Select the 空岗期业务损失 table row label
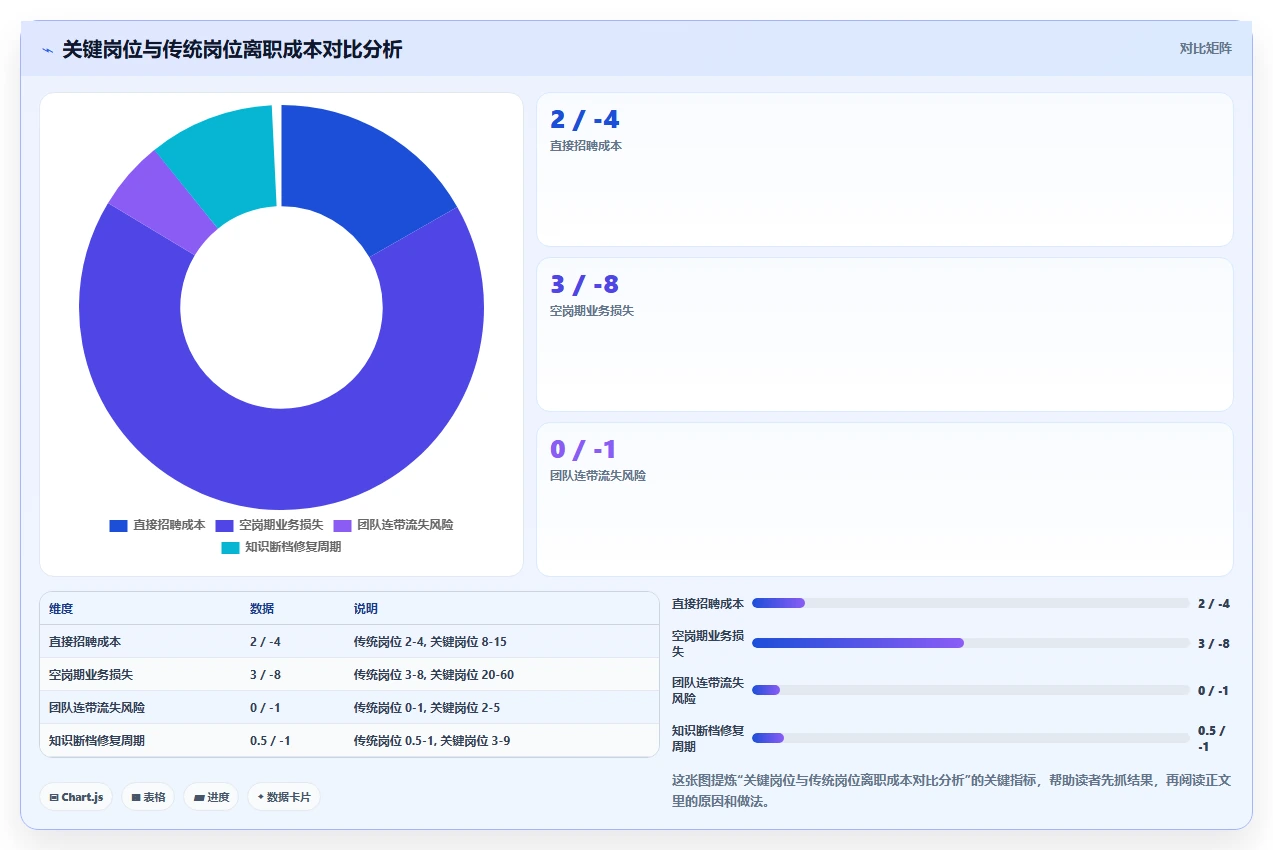Viewport: 1273px width, 850px height. (91, 675)
